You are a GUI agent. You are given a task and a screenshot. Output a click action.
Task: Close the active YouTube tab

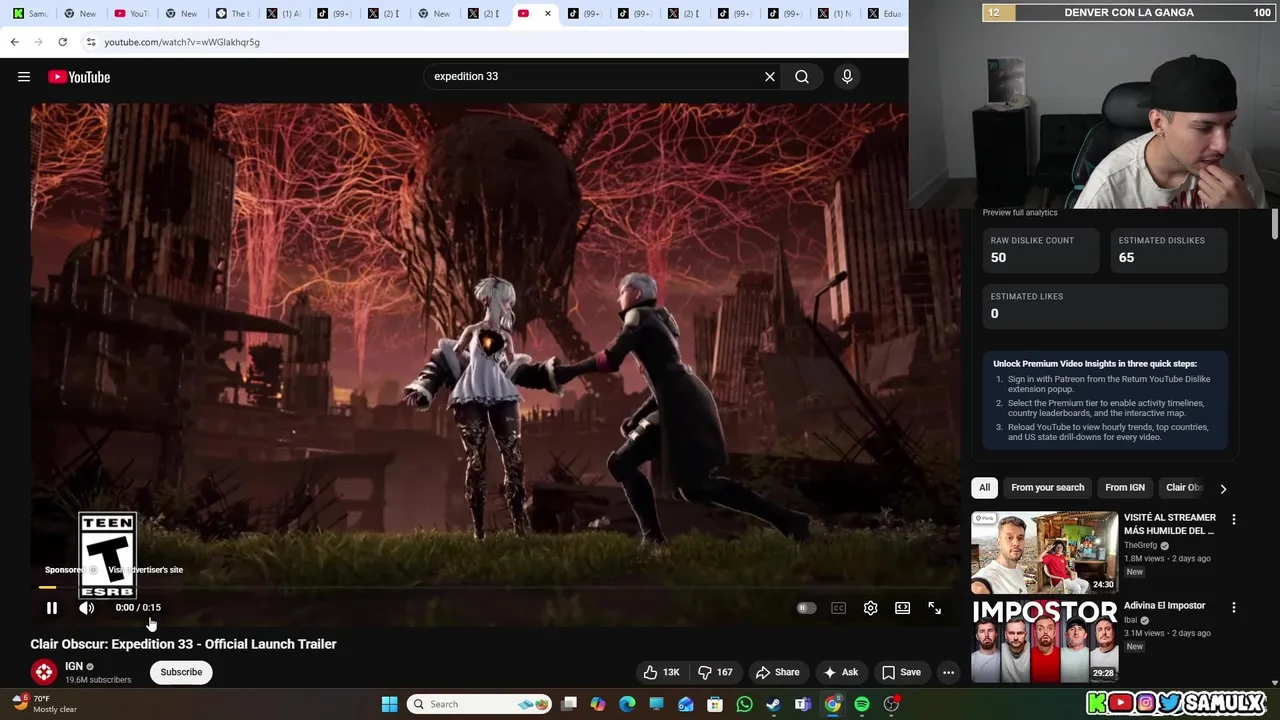[x=547, y=14]
